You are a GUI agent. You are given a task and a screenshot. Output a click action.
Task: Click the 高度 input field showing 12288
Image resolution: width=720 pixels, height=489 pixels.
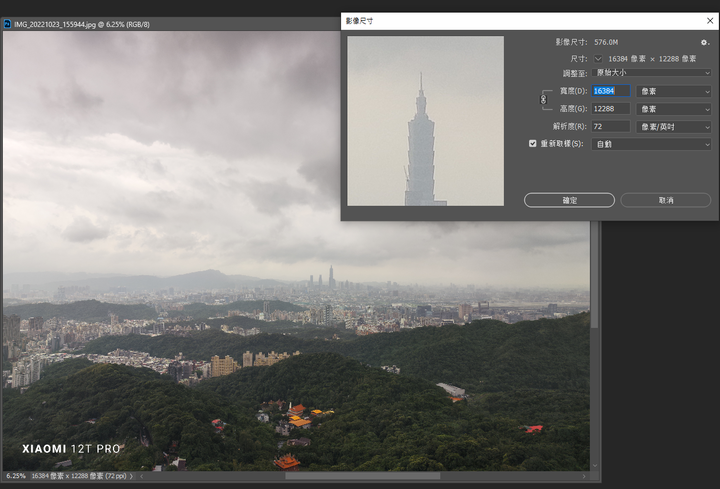(x=611, y=109)
